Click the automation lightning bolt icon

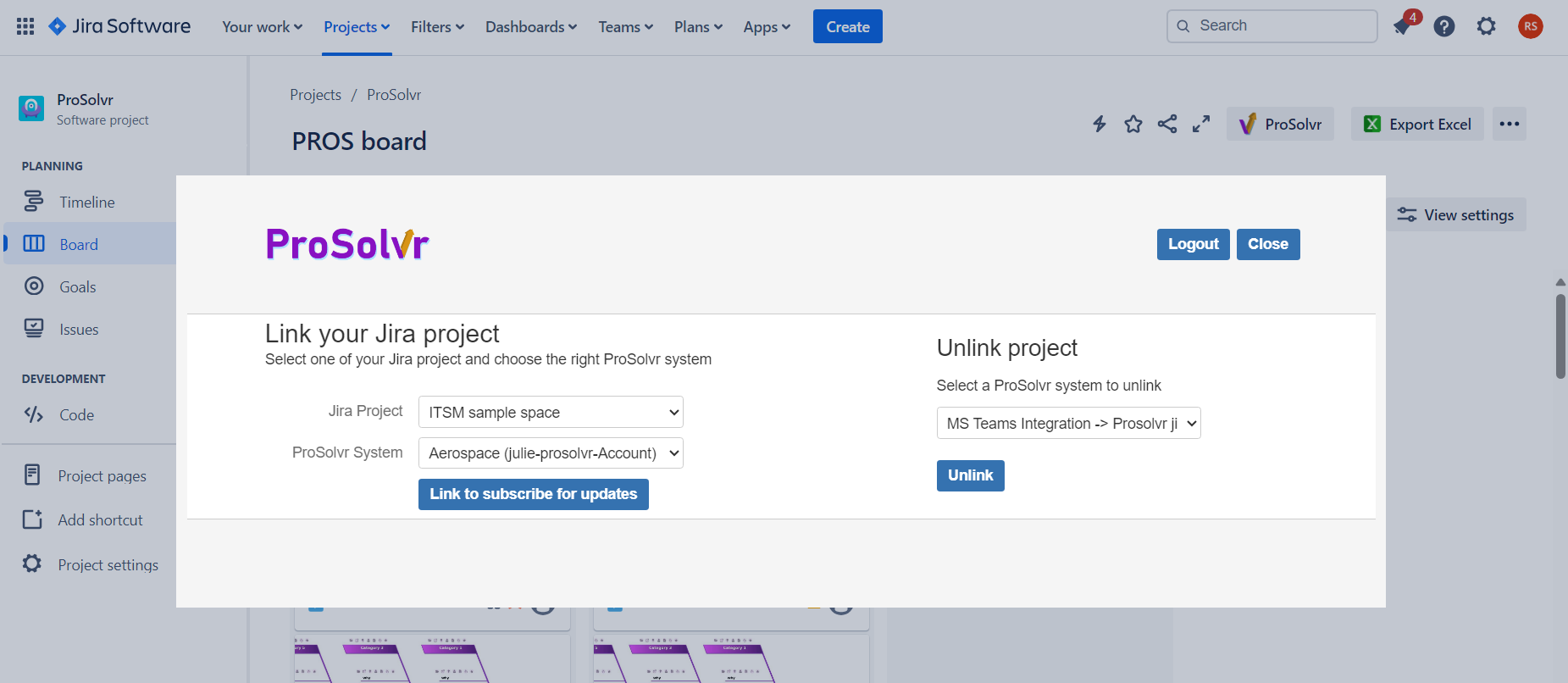tap(1100, 125)
